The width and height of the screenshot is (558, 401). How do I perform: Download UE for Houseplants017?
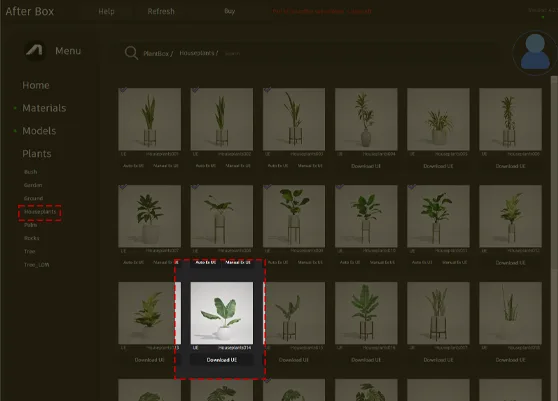438,360
